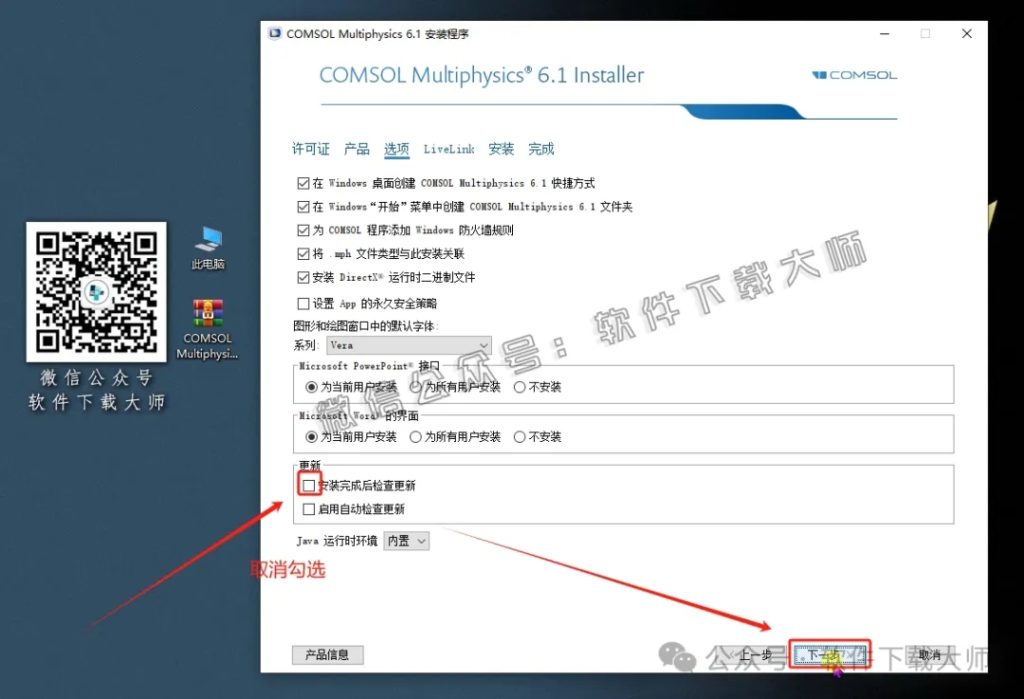This screenshot has height=699, width=1024.
Task: Open This PC (此电脑) on the desktop
Action: pos(207,240)
